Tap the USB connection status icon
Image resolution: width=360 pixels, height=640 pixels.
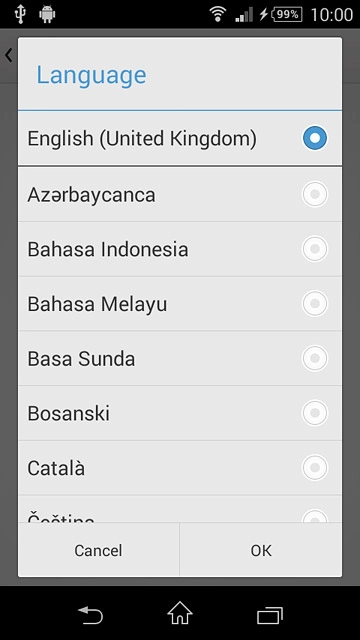(20, 15)
